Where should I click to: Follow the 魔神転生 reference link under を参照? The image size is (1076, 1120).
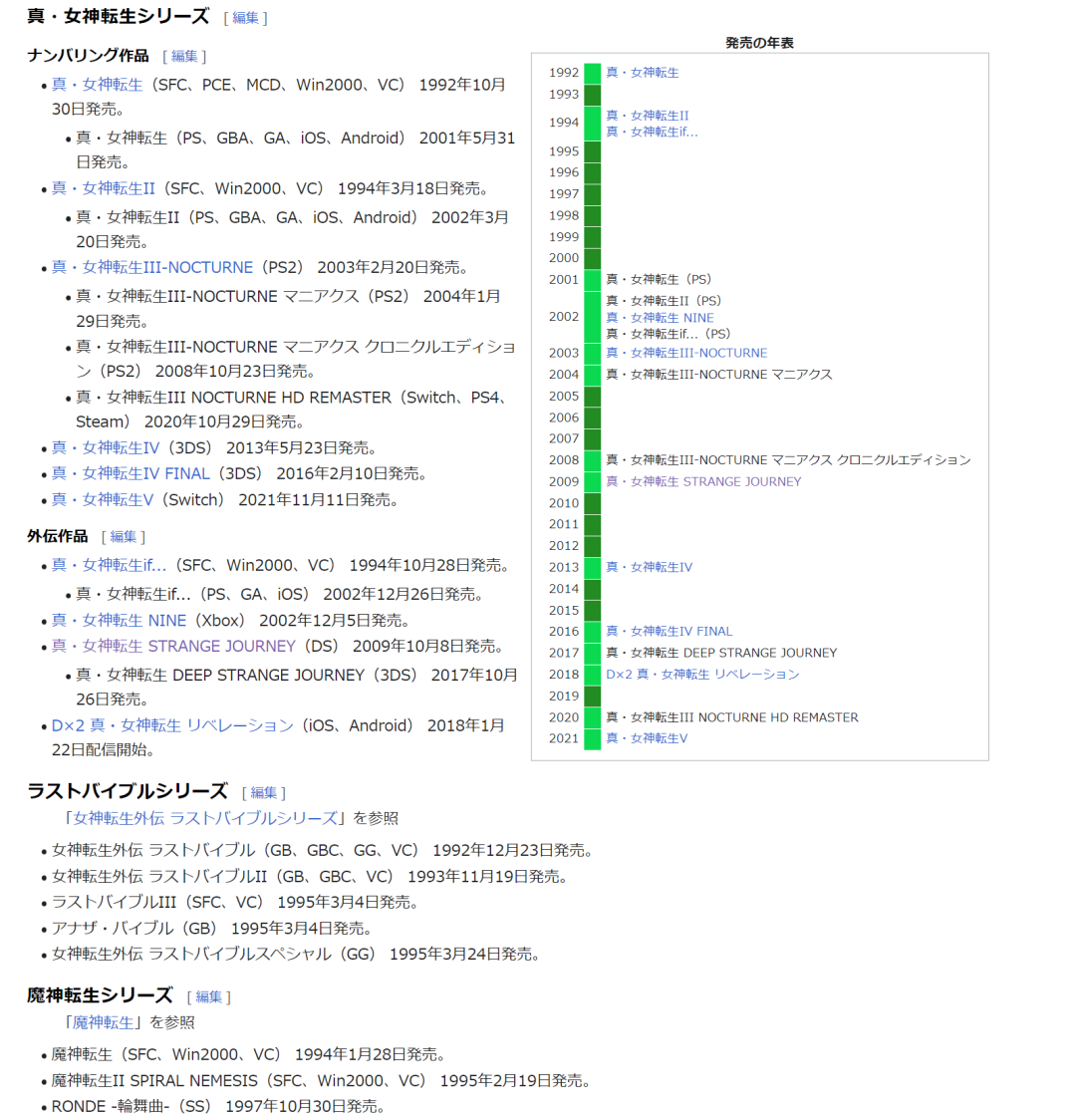click(x=103, y=1022)
